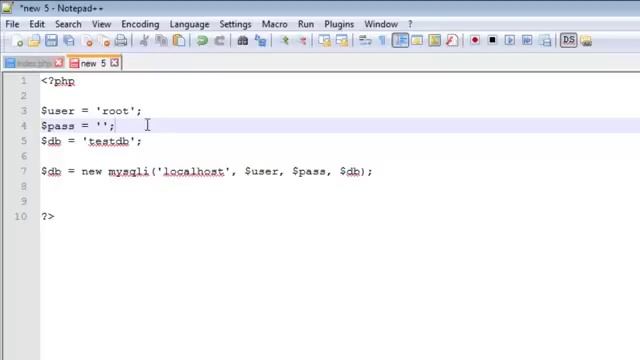Redo edit with grey arrow icon
Image resolution: width=640 pixels, height=360 pixels.
coord(220,40)
